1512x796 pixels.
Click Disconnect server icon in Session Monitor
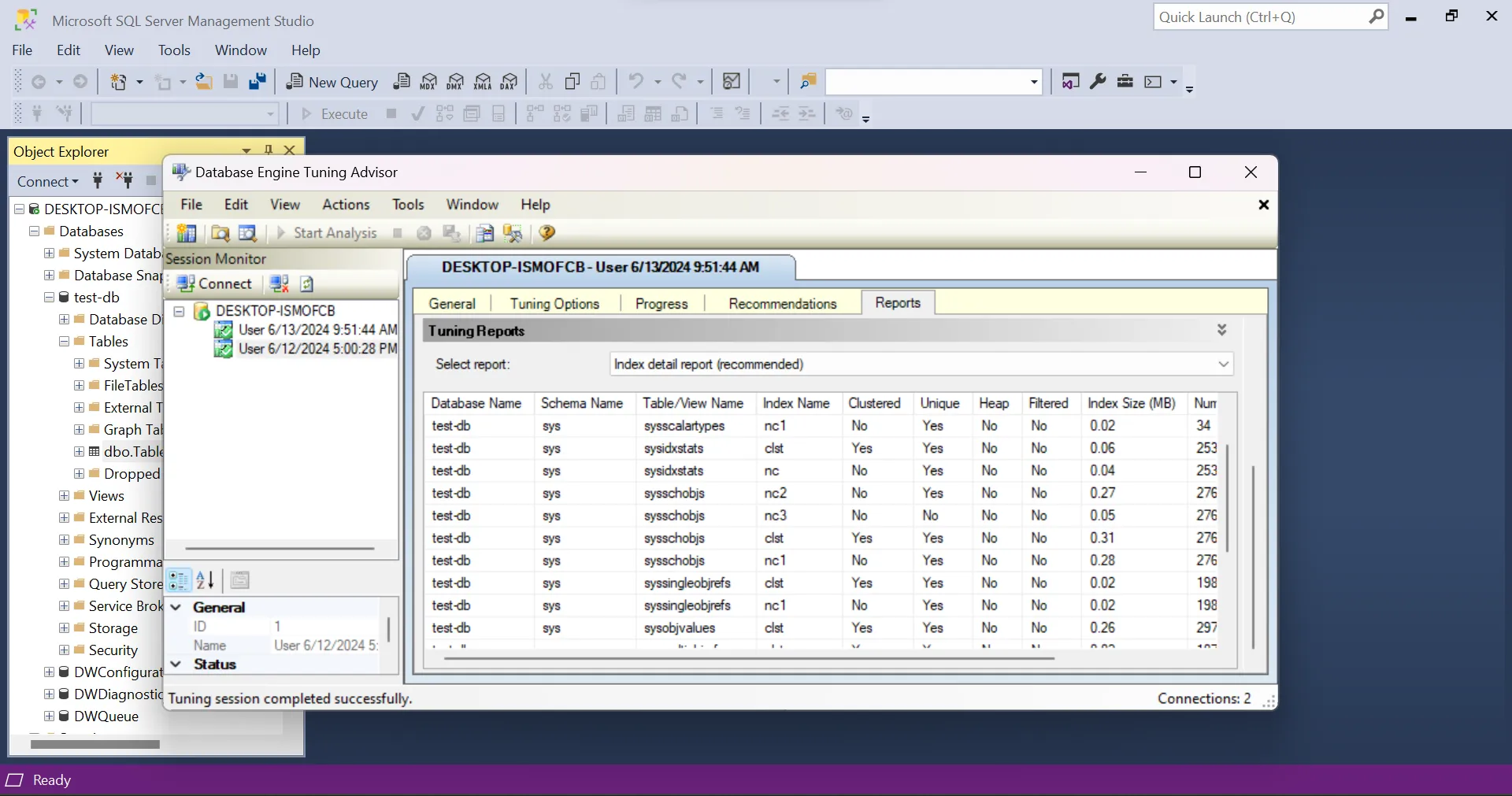(x=279, y=283)
